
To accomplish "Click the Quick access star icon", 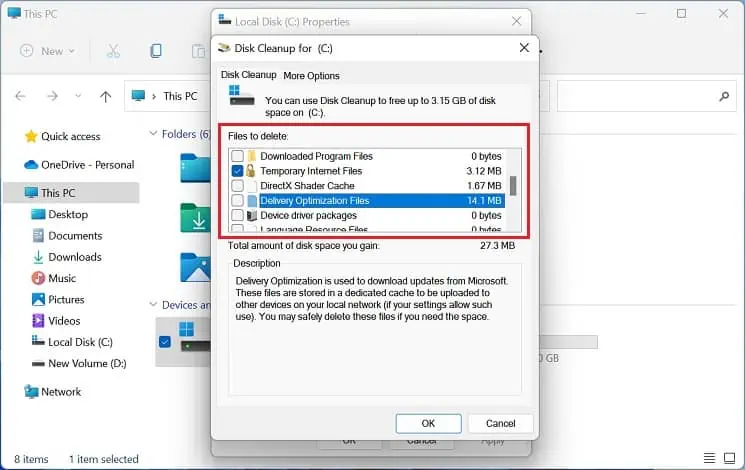I will (x=31, y=136).
